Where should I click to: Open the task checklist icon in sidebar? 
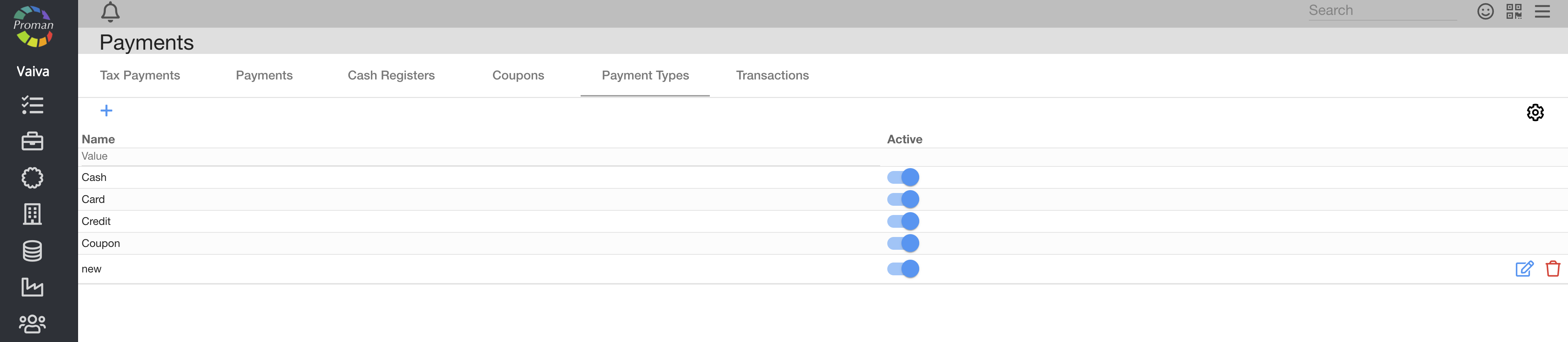tap(32, 105)
